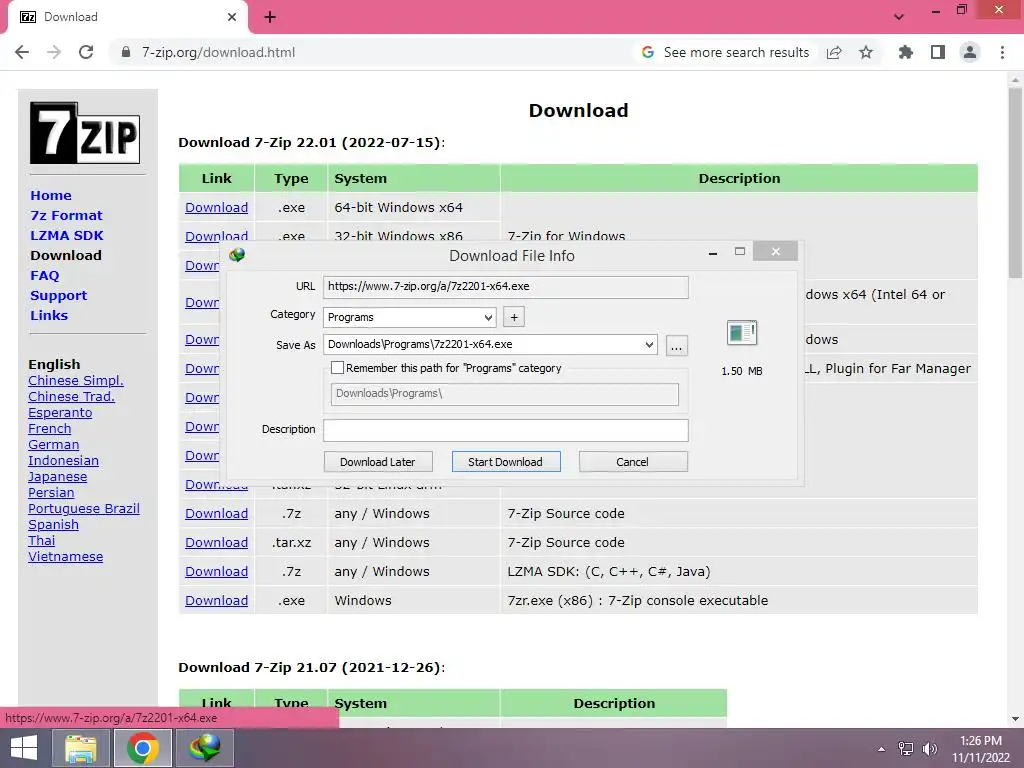
Task: Click the browser address bar URL
Action: (x=218, y=52)
